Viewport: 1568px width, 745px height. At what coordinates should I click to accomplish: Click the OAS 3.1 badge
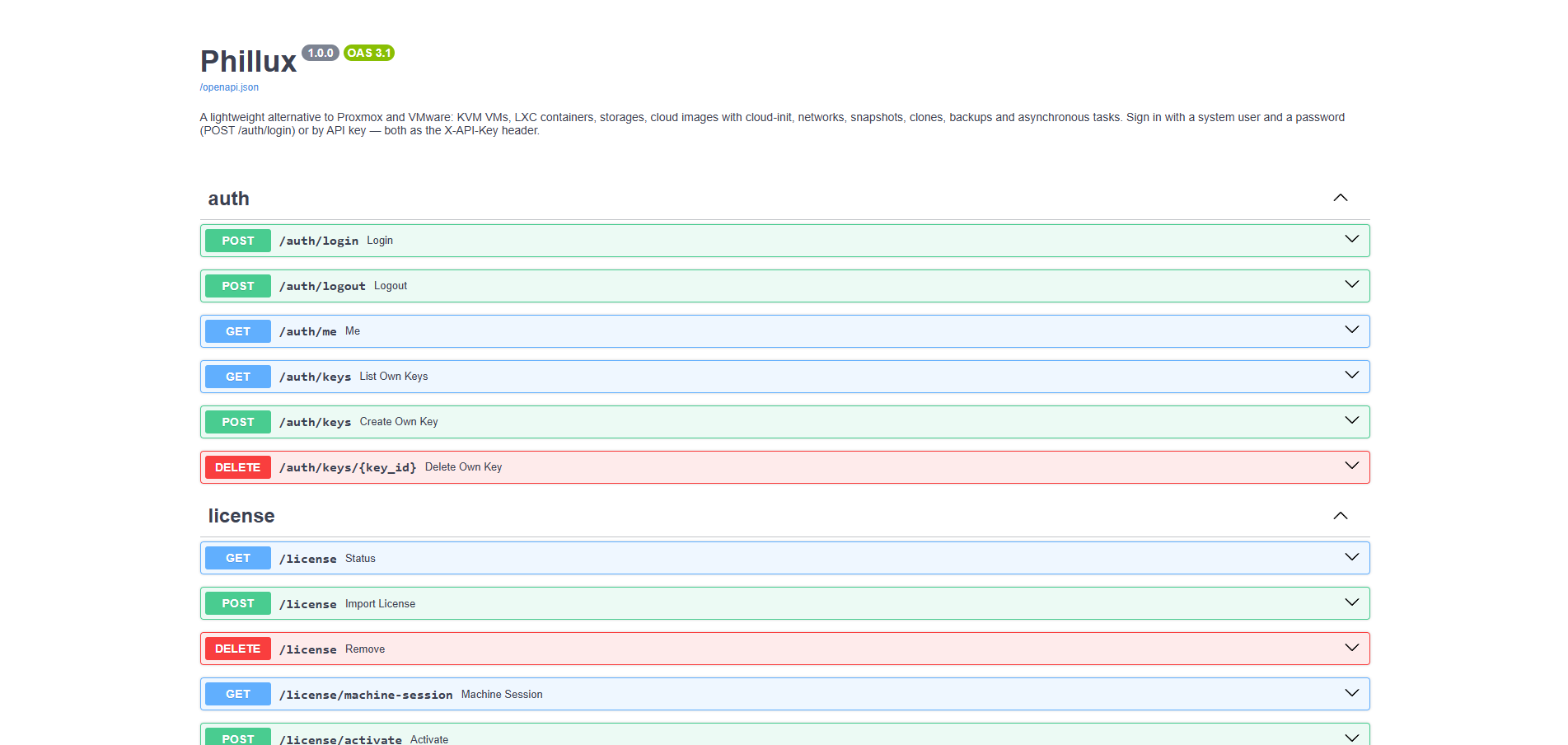click(x=369, y=53)
